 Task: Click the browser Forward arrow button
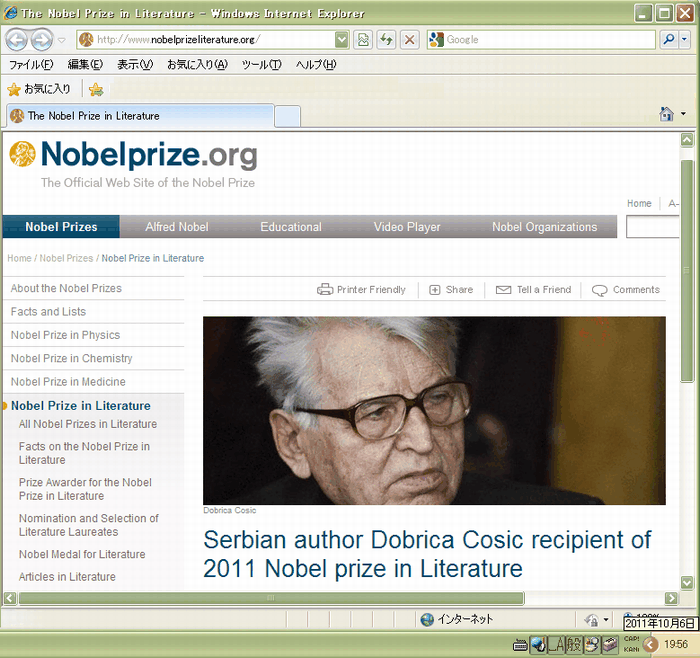click(x=42, y=40)
